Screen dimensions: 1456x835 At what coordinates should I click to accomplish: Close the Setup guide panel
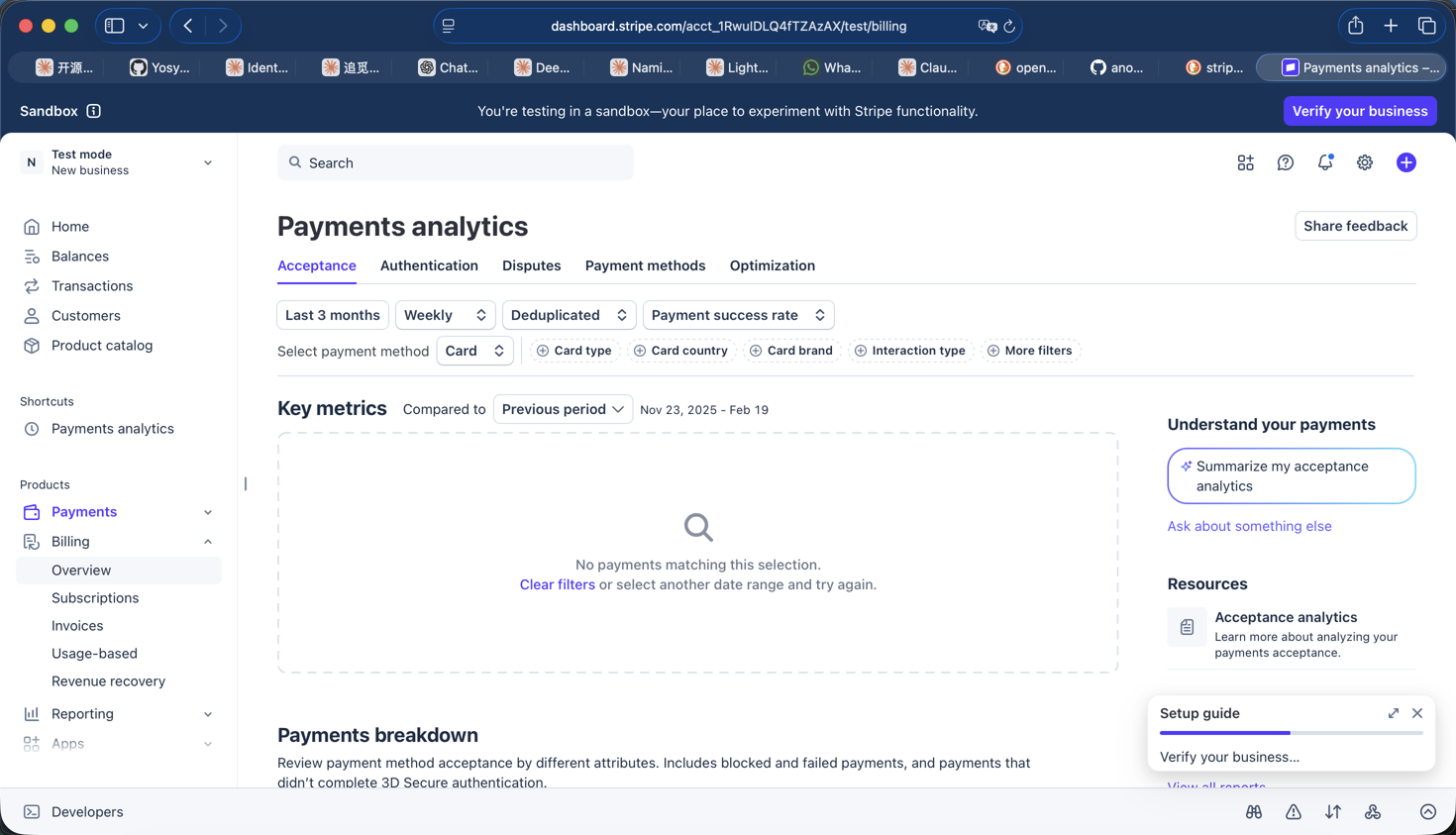click(1417, 713)
